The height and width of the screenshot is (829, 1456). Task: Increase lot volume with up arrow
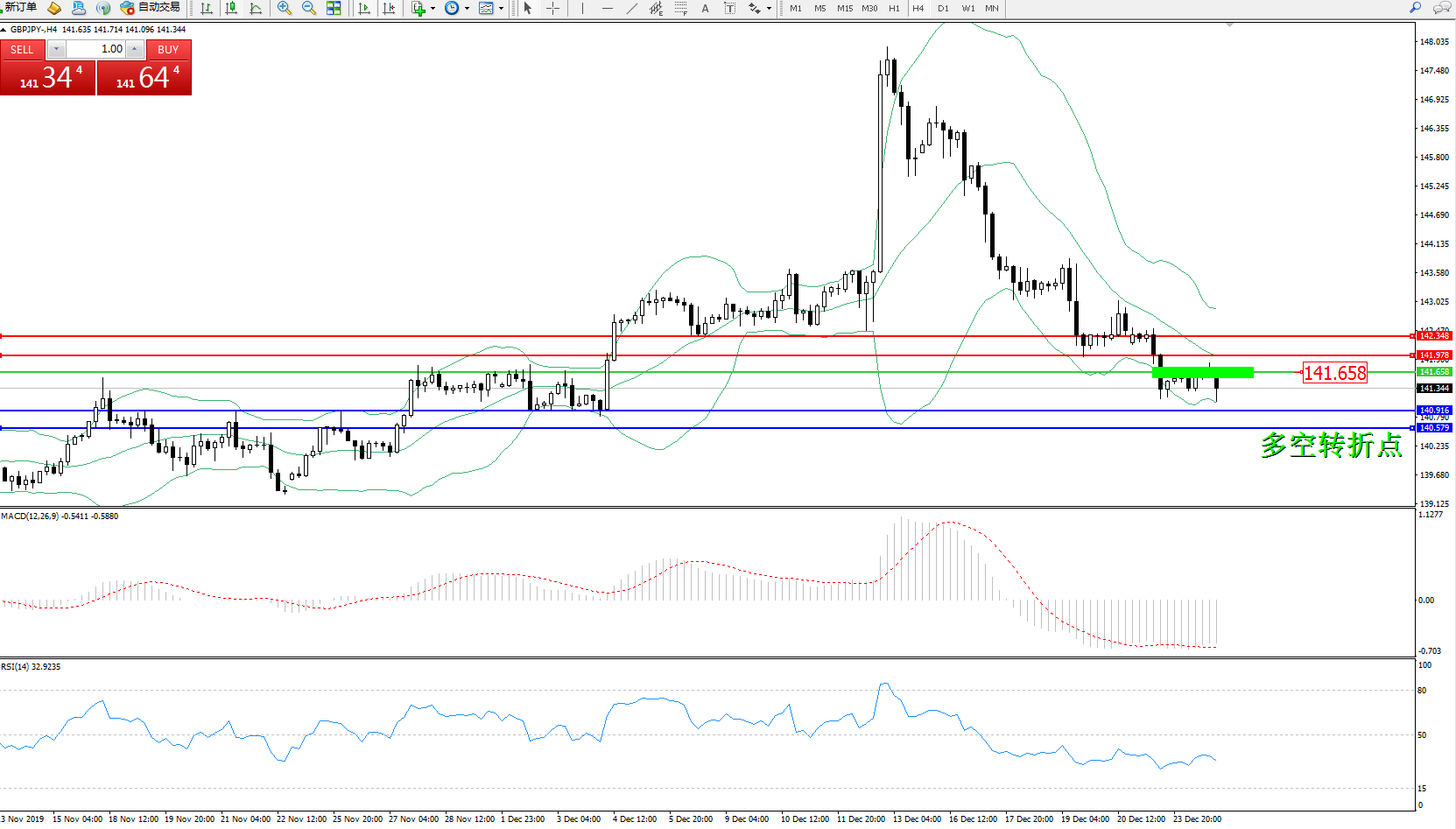[x=134, y=49]
